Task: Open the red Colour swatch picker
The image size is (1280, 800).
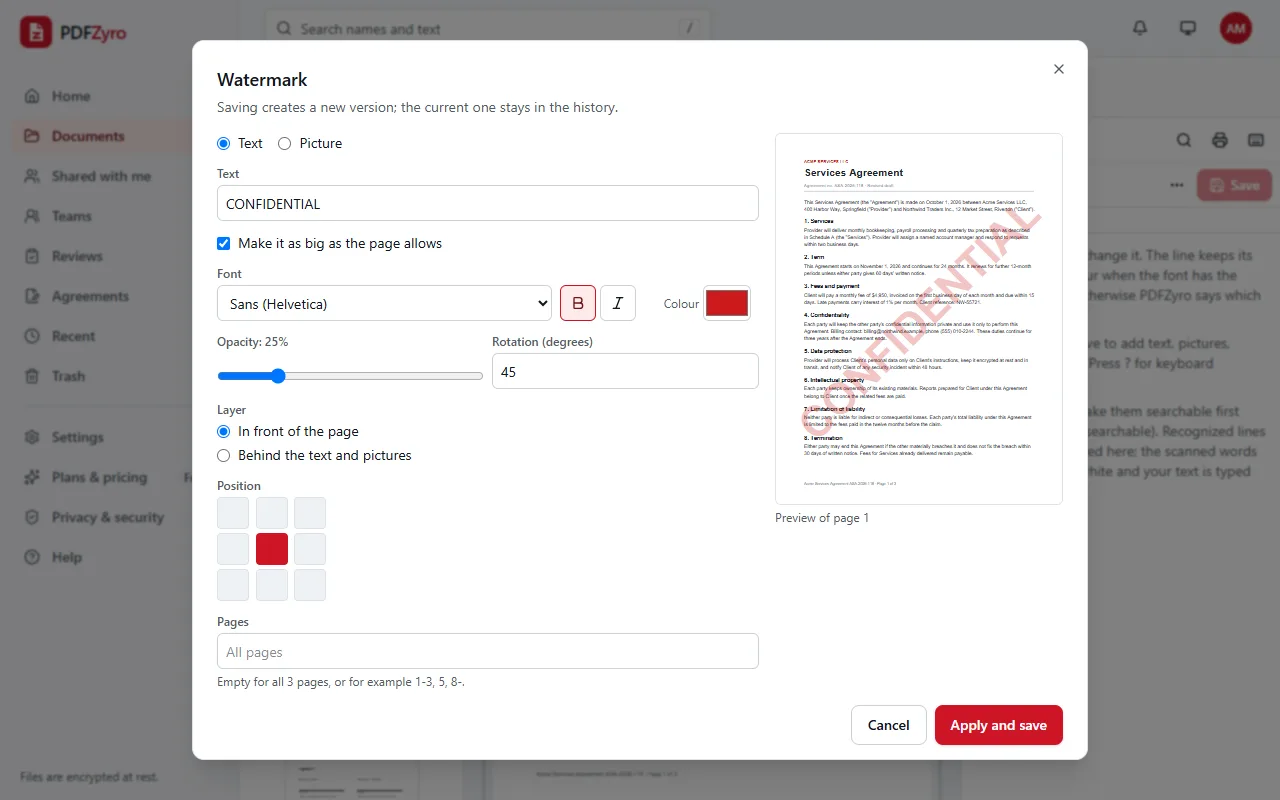Action: click(x=727, y=303)
